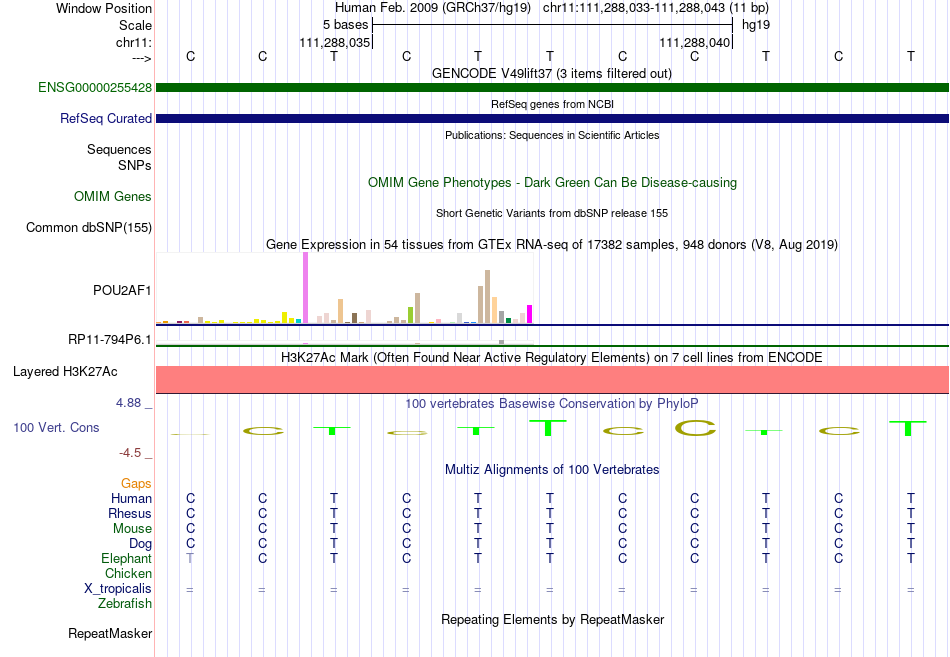Click Publications: Sequences in Scientific Articles title

tap(552, 135)
